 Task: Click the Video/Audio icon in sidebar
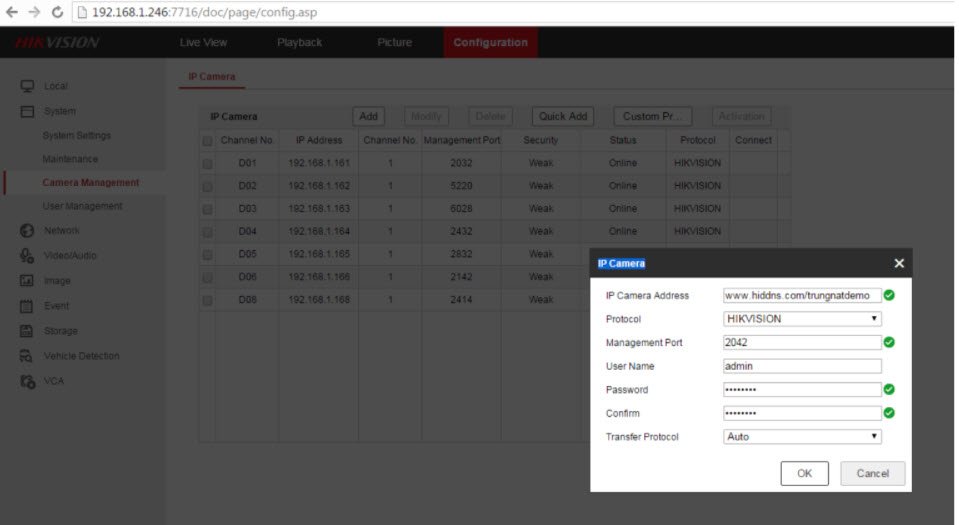(28, 256)
